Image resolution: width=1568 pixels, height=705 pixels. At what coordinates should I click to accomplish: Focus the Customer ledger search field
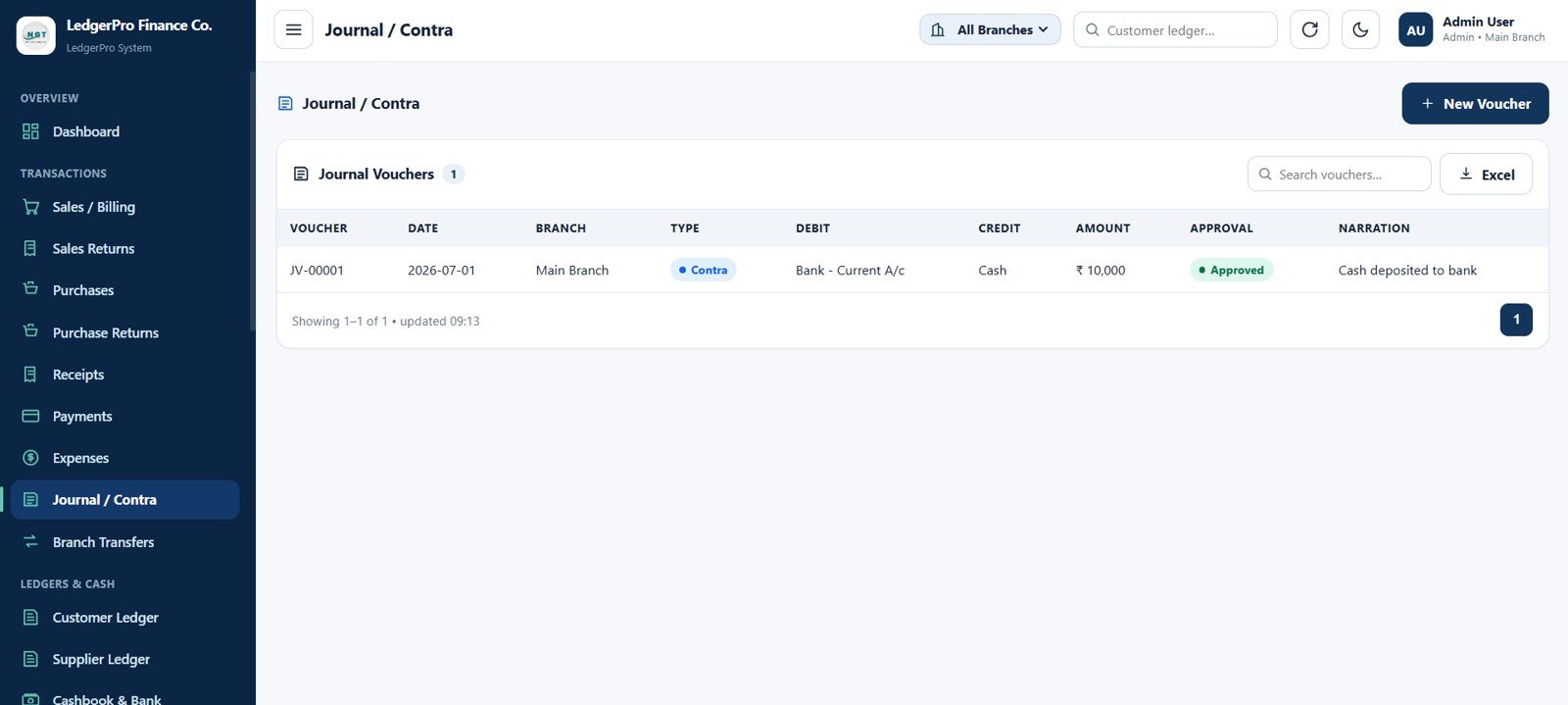click(x=1175, y=29)
